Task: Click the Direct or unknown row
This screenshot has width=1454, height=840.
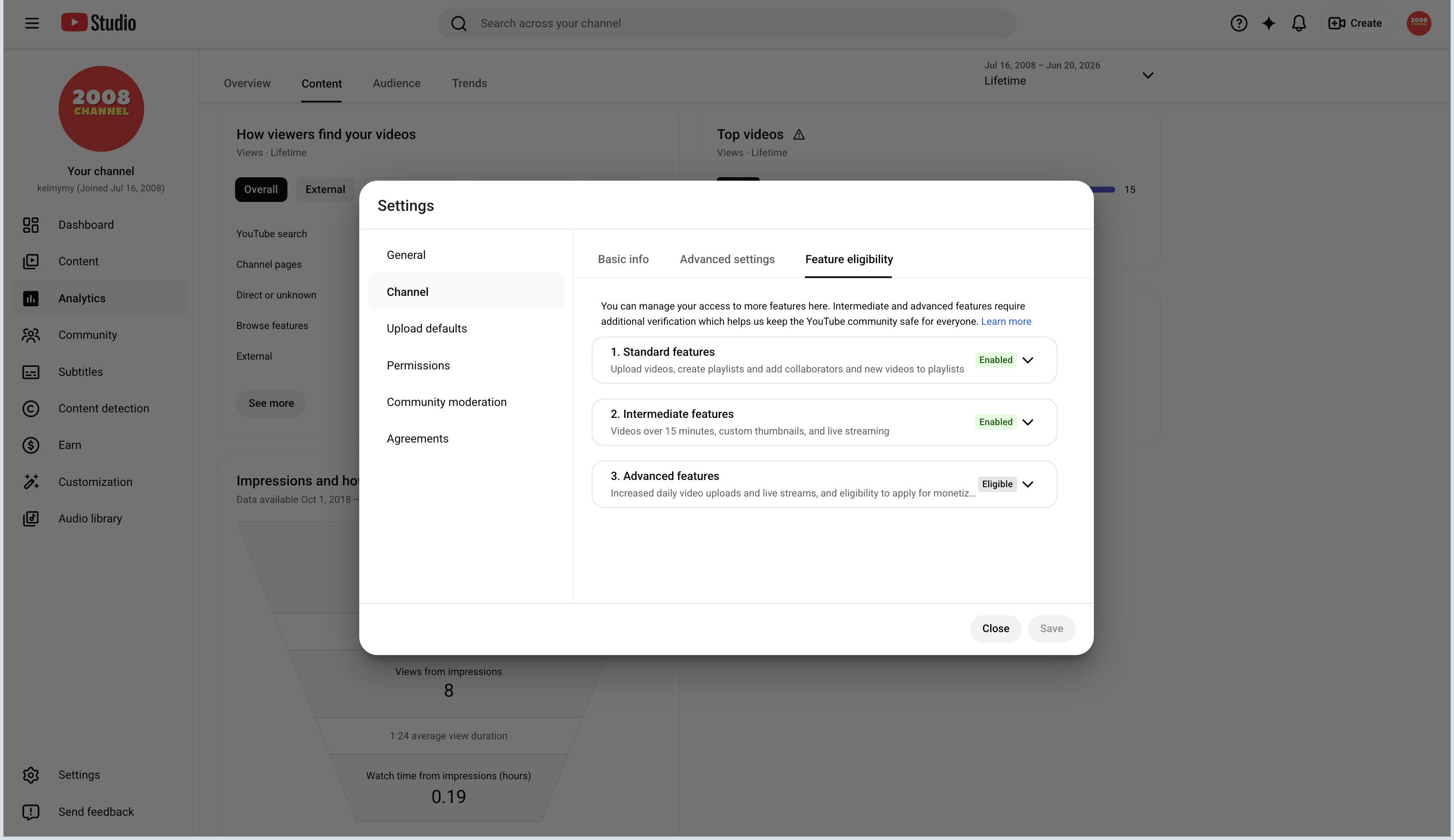Action: click(x=276, y=295)
